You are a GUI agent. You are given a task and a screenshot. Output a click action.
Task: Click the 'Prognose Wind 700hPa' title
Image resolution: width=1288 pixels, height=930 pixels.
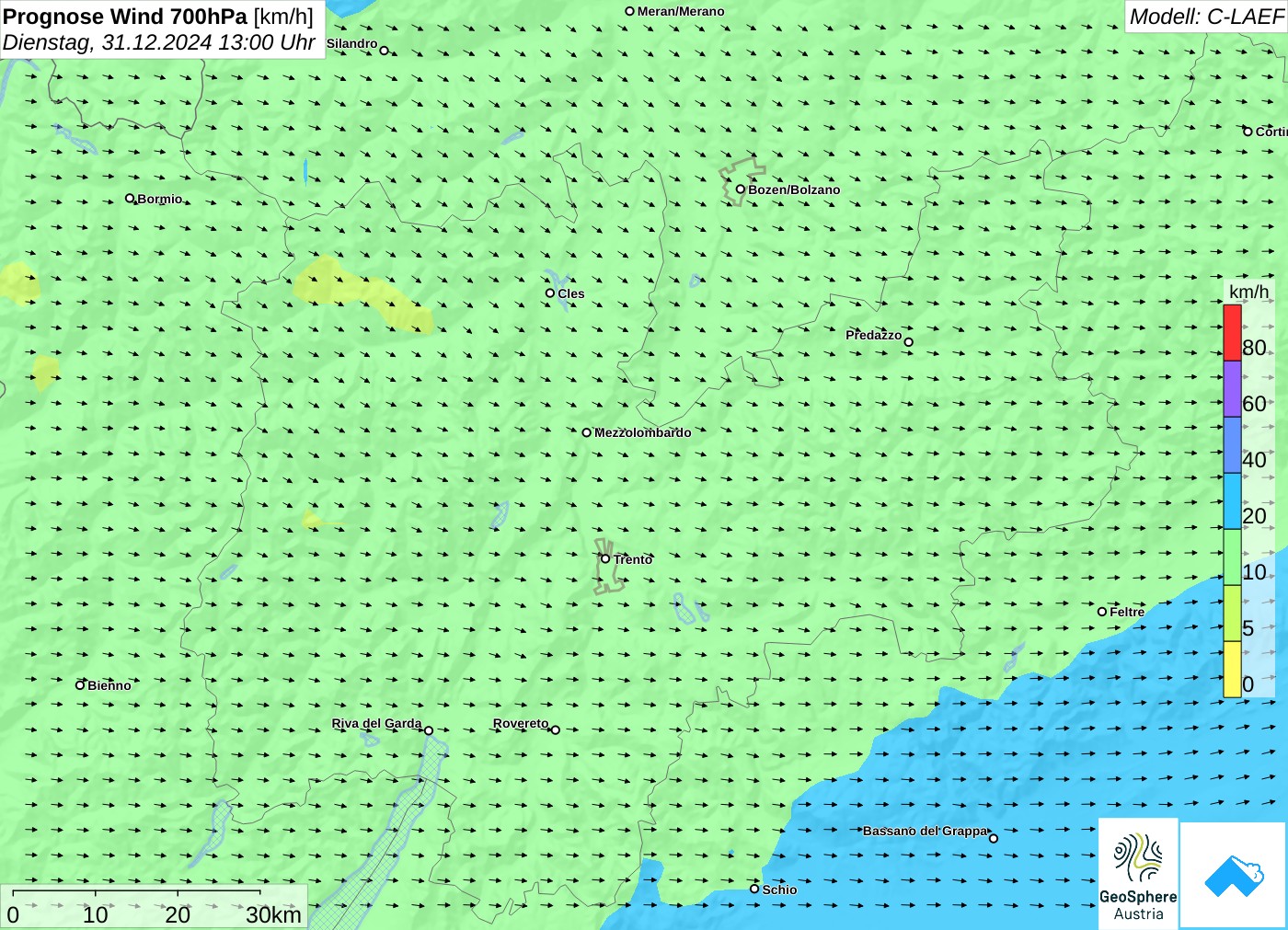click(125, 17)
